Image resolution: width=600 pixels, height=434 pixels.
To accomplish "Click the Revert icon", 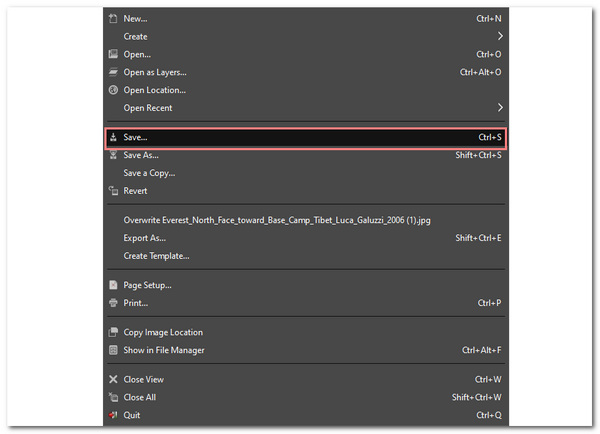I will pyautogui.click(x=113, y=191).
